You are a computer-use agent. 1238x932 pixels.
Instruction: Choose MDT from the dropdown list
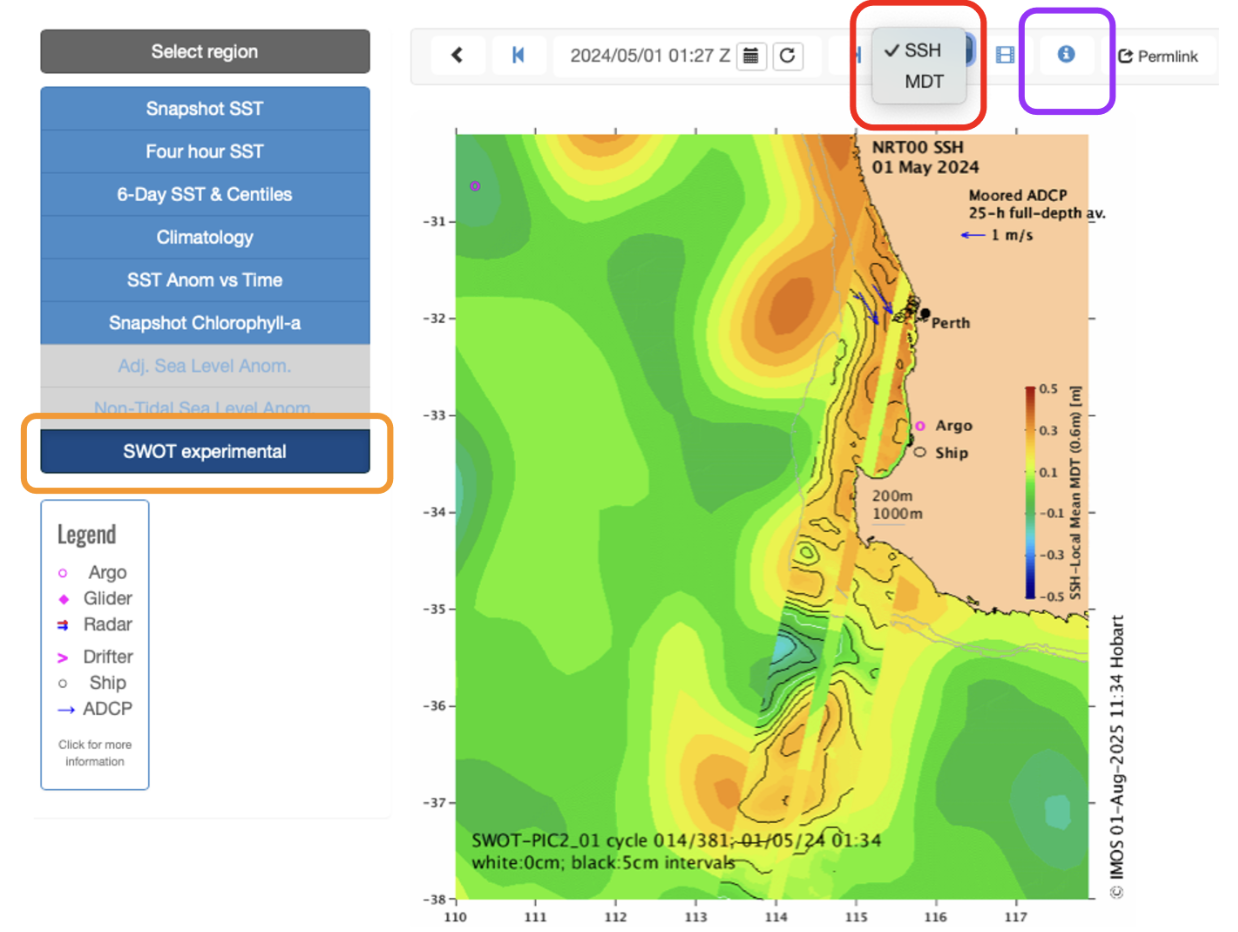tap(923, 82)
